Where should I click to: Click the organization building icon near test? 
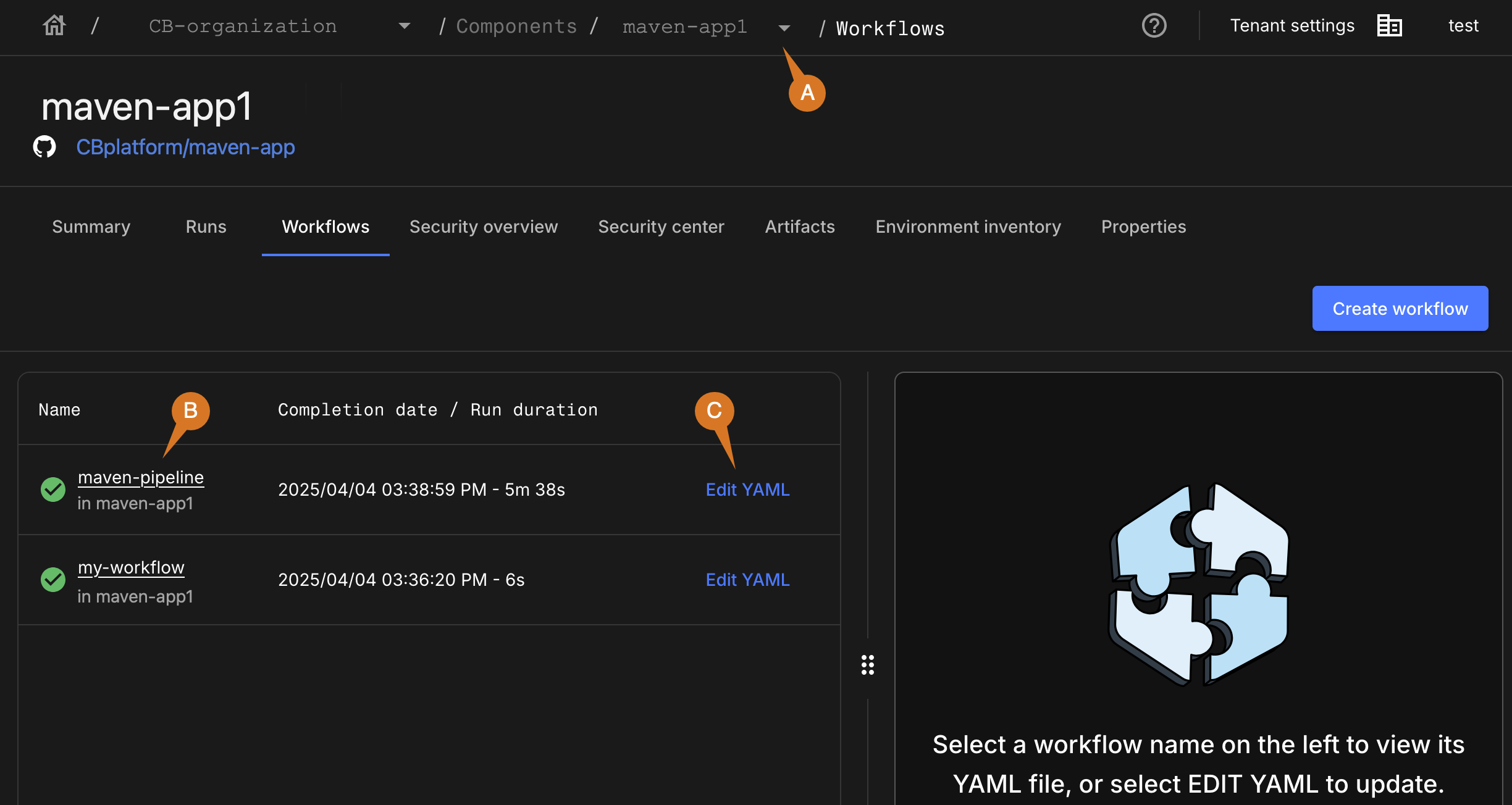pyautogui.click(x=1390, y=25)
